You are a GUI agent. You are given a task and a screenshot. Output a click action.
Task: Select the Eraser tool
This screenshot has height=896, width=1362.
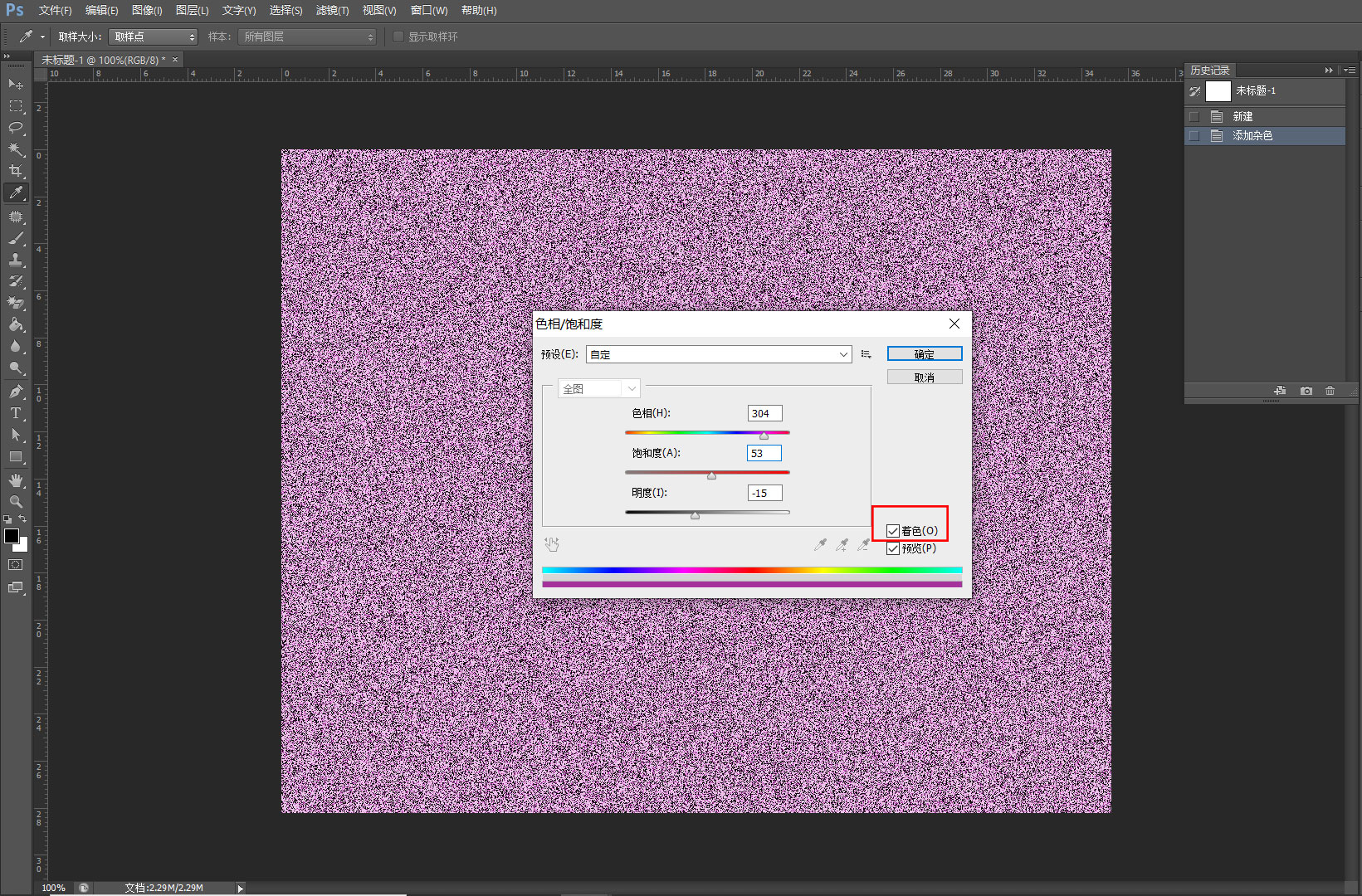tap(16, 303)
